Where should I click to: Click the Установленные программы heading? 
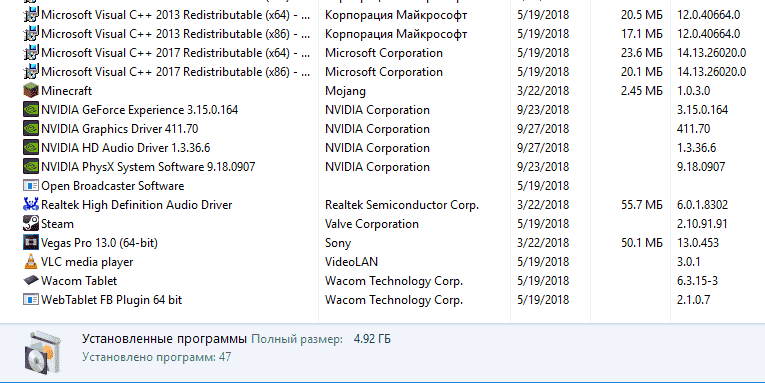tap(164, 339)
